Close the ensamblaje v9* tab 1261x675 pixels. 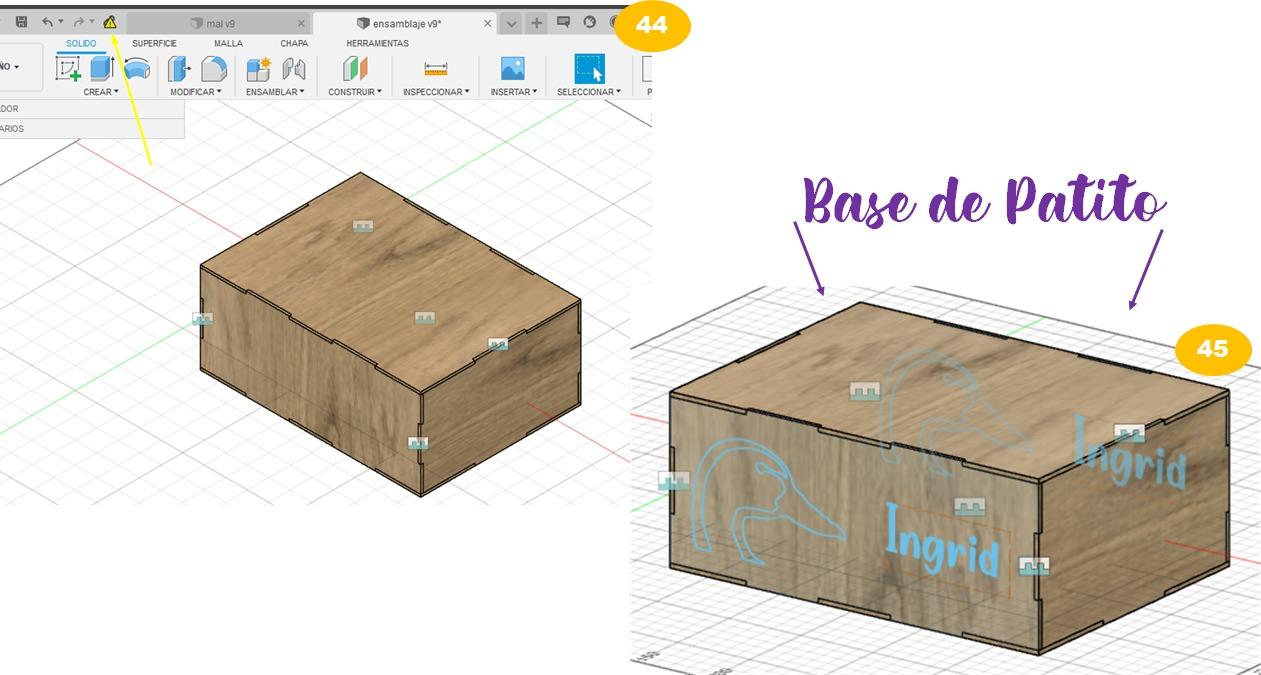[487, 23]
